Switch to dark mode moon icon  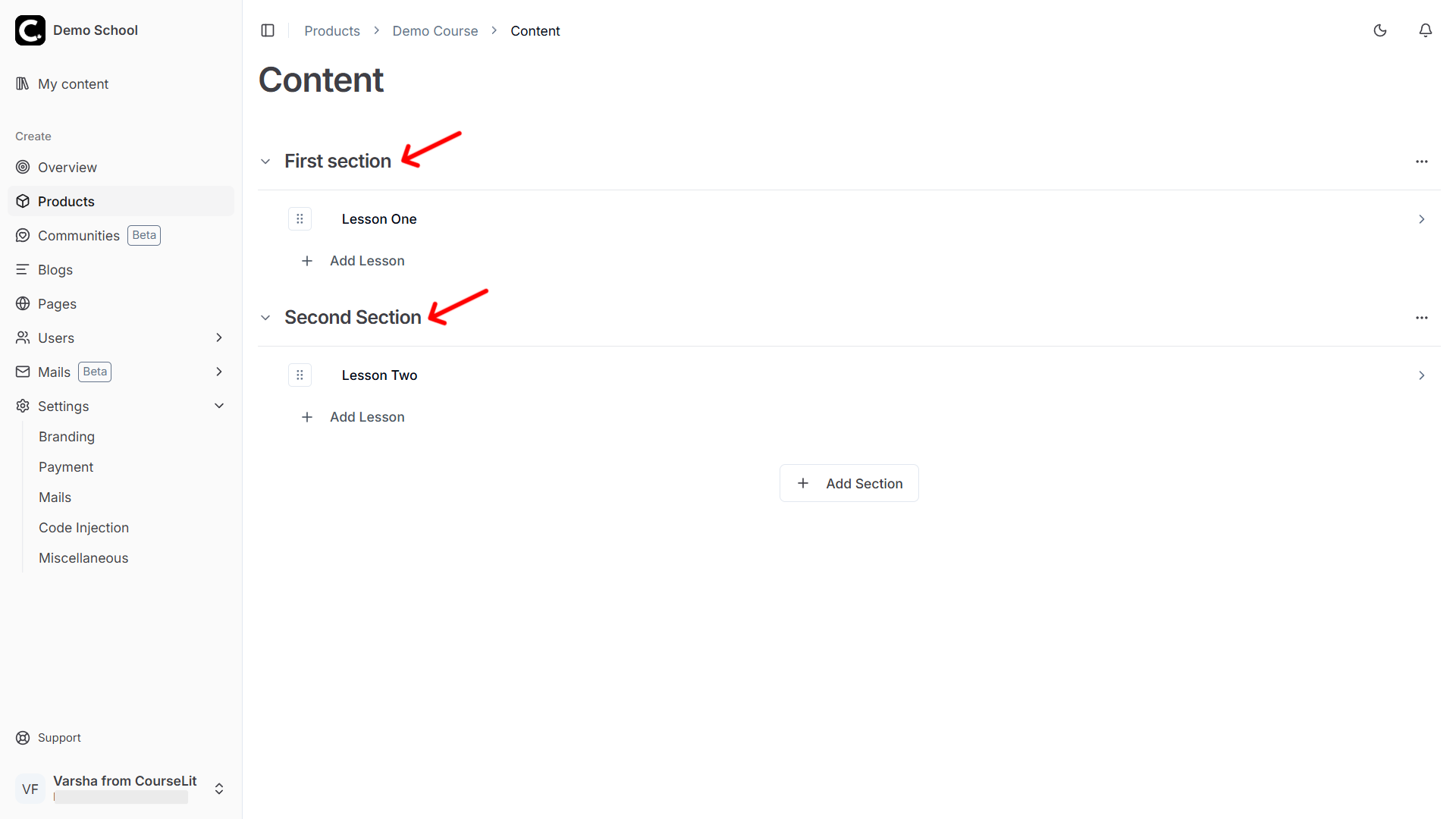(1380, 30)
